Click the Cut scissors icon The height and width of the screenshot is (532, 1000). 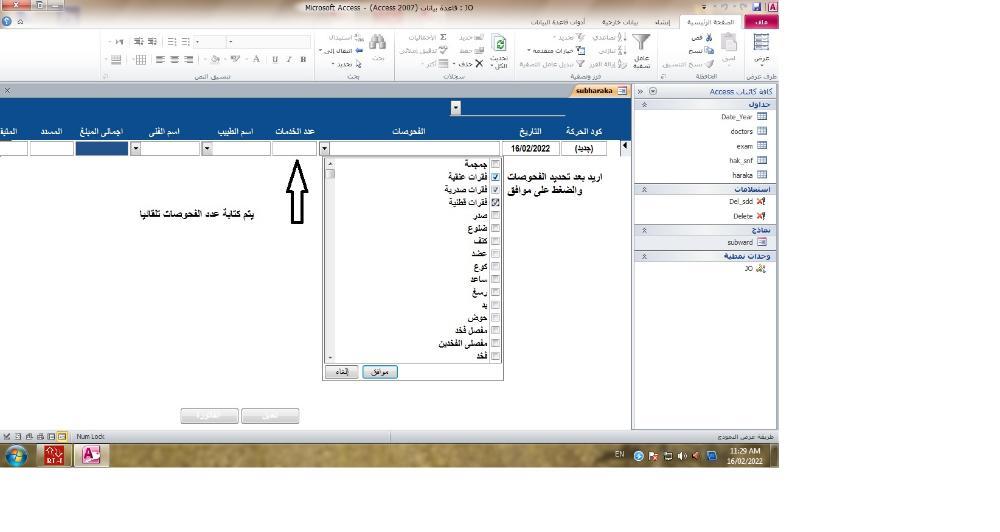(709, 38)
